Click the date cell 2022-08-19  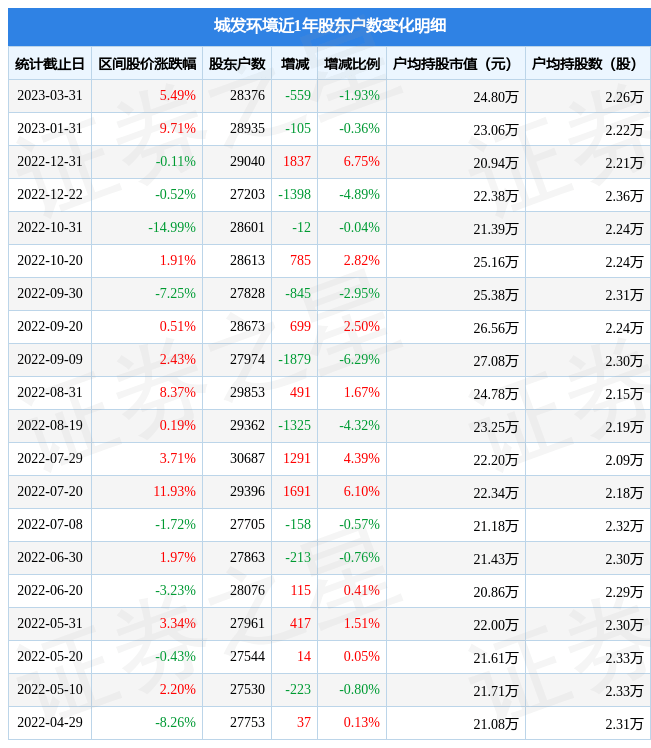click(x=50, y=425)
